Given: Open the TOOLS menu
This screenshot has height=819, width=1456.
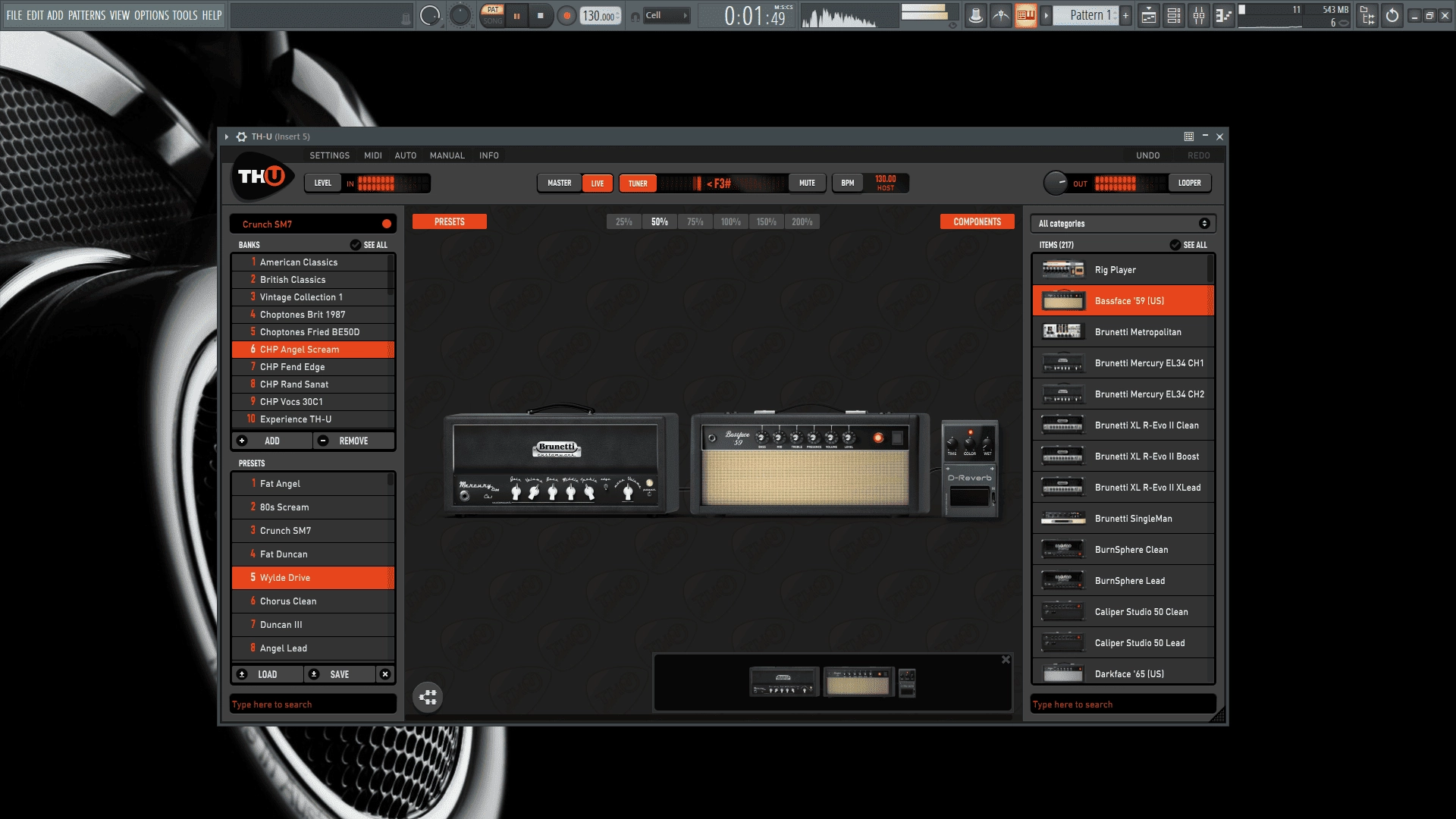Looking at the screenshot, I should tap(184, 15).
